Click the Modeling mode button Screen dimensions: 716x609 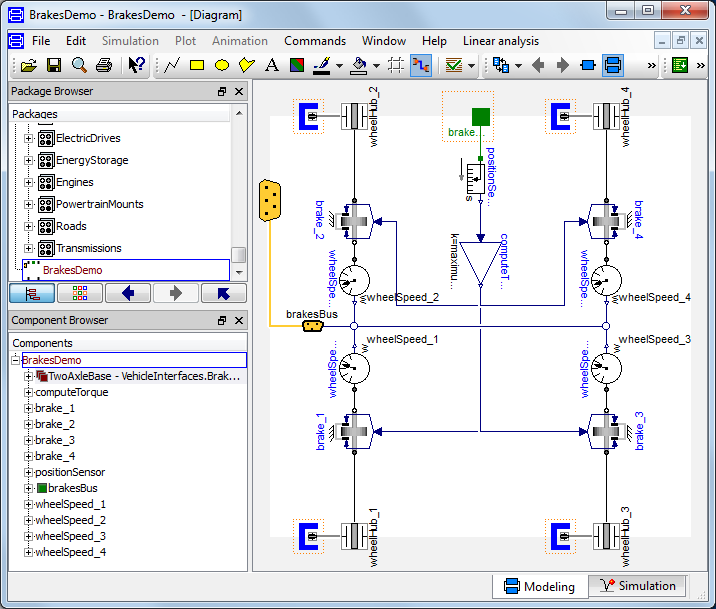(x=541, y=586)
